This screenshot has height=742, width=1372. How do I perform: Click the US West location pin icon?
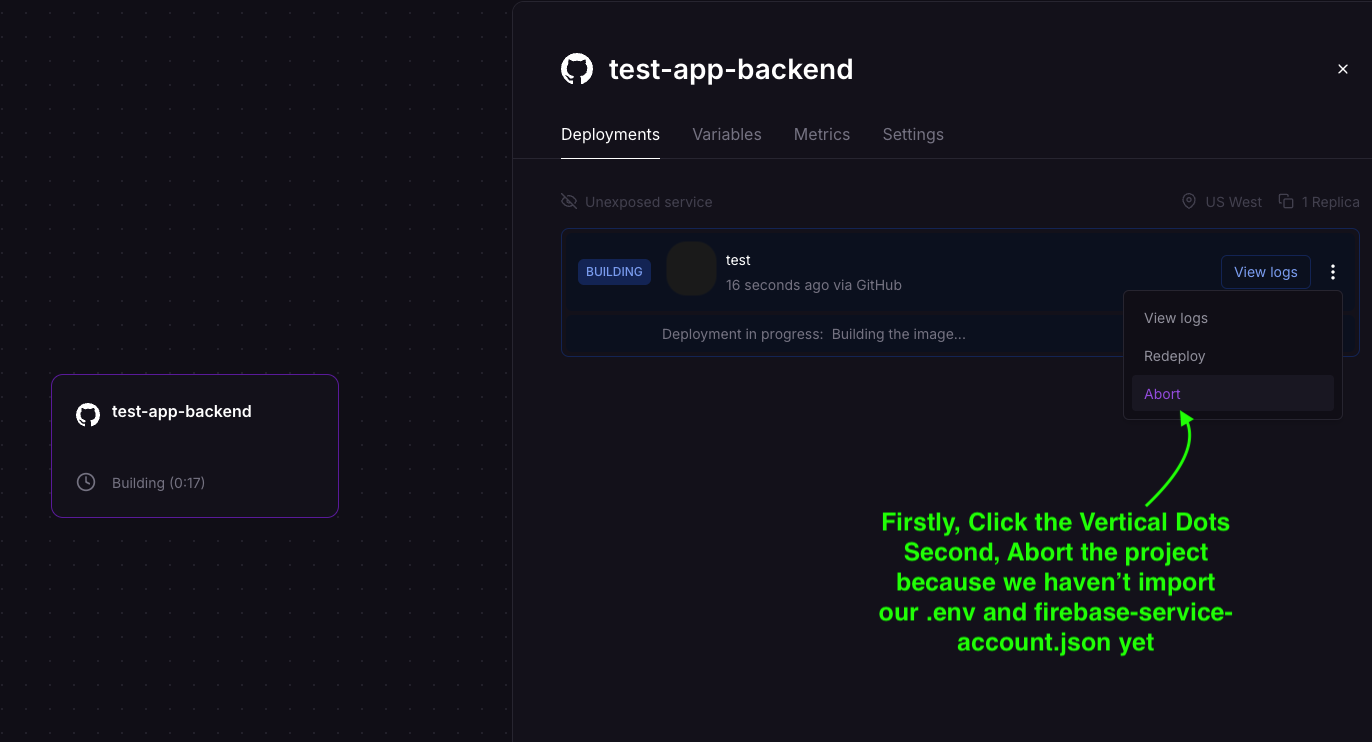coord(1189,201)
